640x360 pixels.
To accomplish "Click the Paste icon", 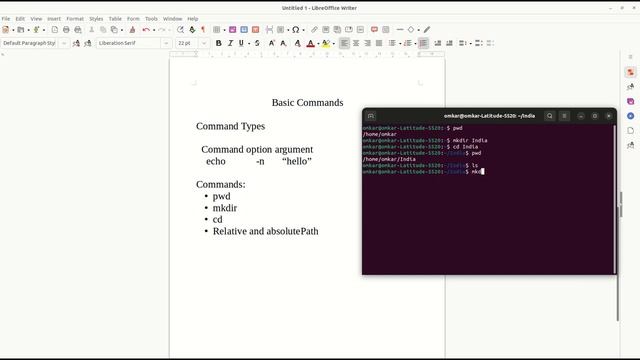I will click(x=114, y=30).
